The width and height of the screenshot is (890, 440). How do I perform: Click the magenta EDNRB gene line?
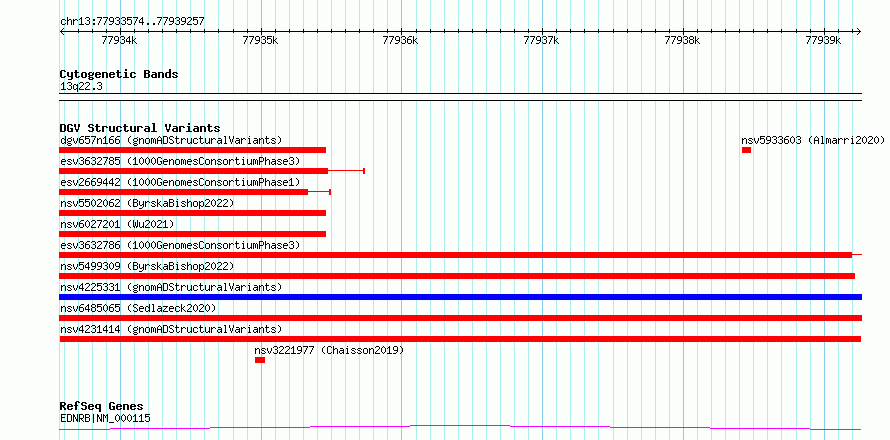460,428
